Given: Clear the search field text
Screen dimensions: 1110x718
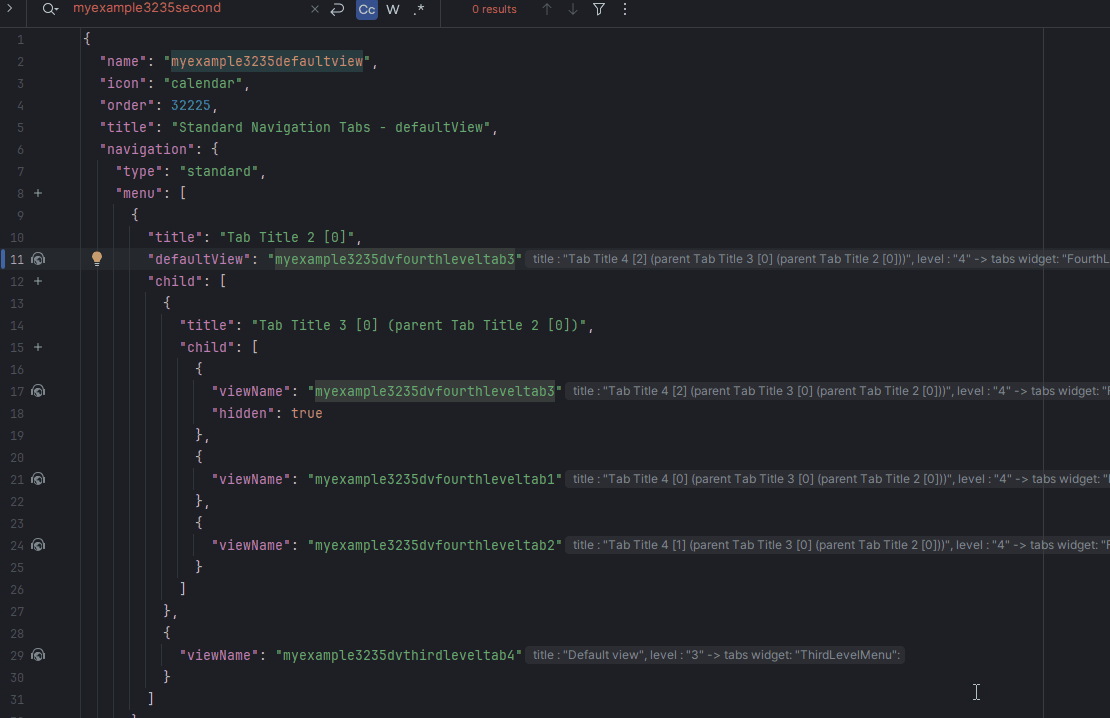Looking at the screenshot, I should (x=315, y=9).
